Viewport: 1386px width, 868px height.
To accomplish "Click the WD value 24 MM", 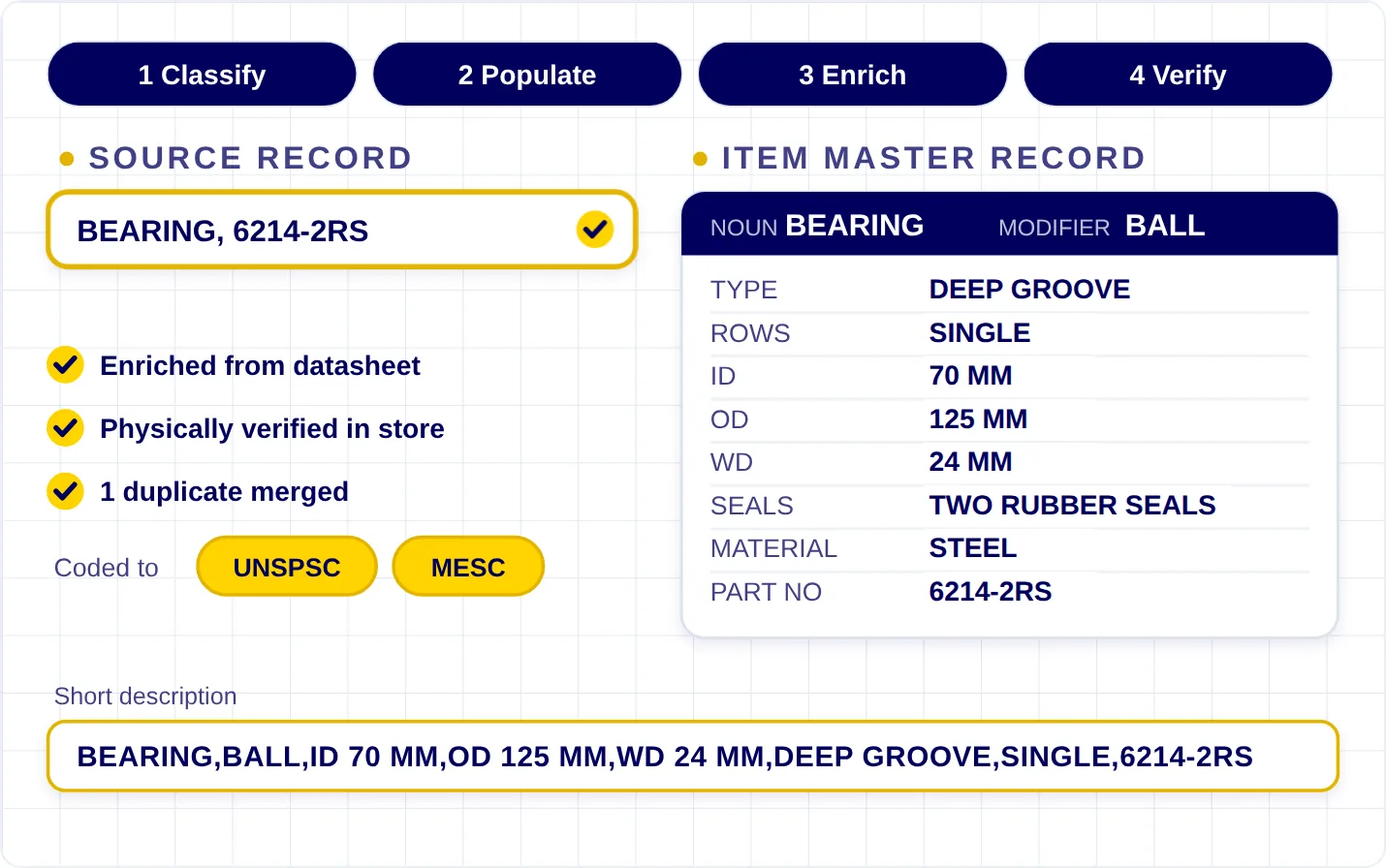I will click(x=970, y=462).
